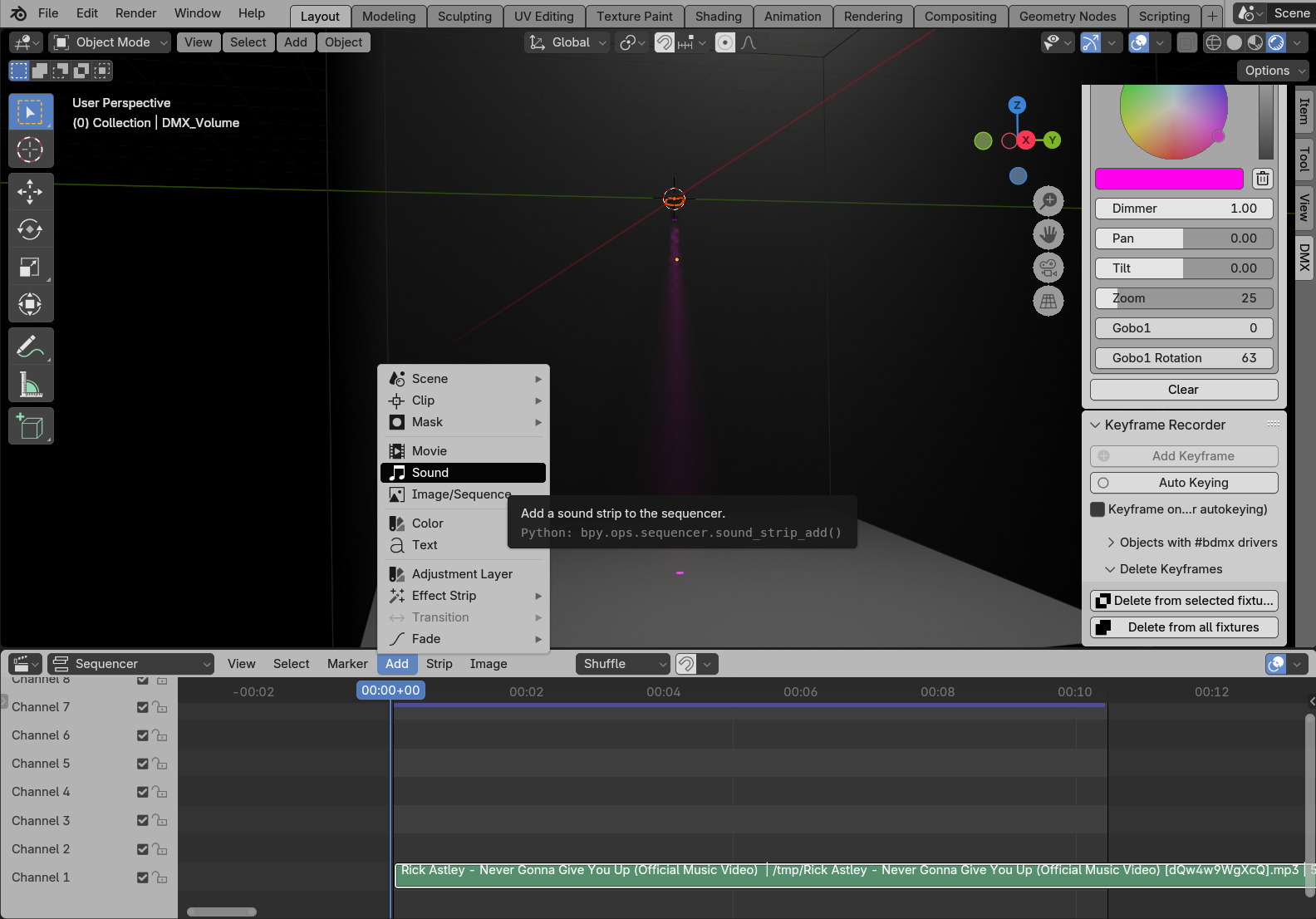
Task: Lock Channel 2 with lock icon
Action: click(160, 849)
